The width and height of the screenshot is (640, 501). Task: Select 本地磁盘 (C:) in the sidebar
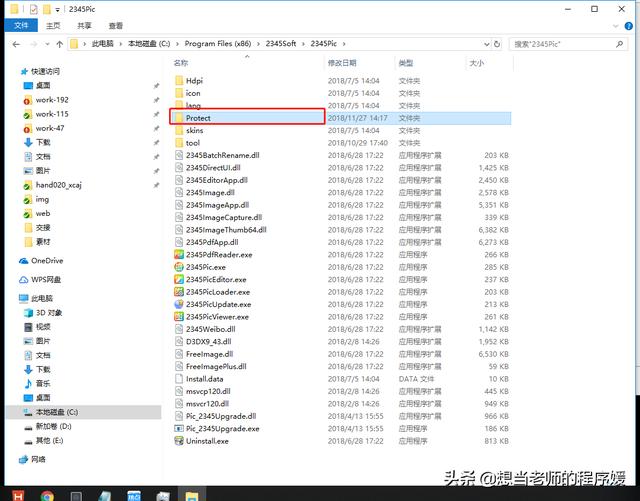(x=57, y=412)
